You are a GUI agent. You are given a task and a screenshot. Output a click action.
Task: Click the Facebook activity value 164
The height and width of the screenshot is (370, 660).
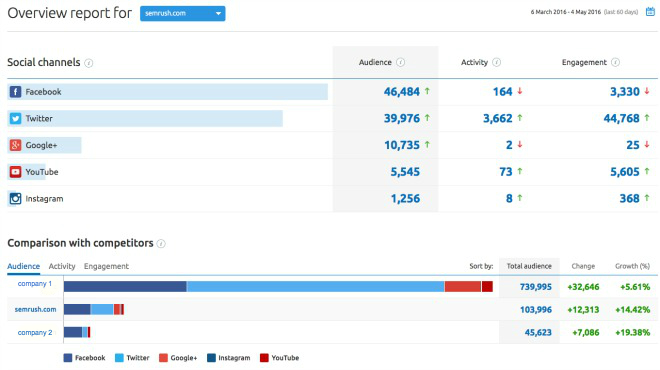pyautogui.click(x=503, y=92)
